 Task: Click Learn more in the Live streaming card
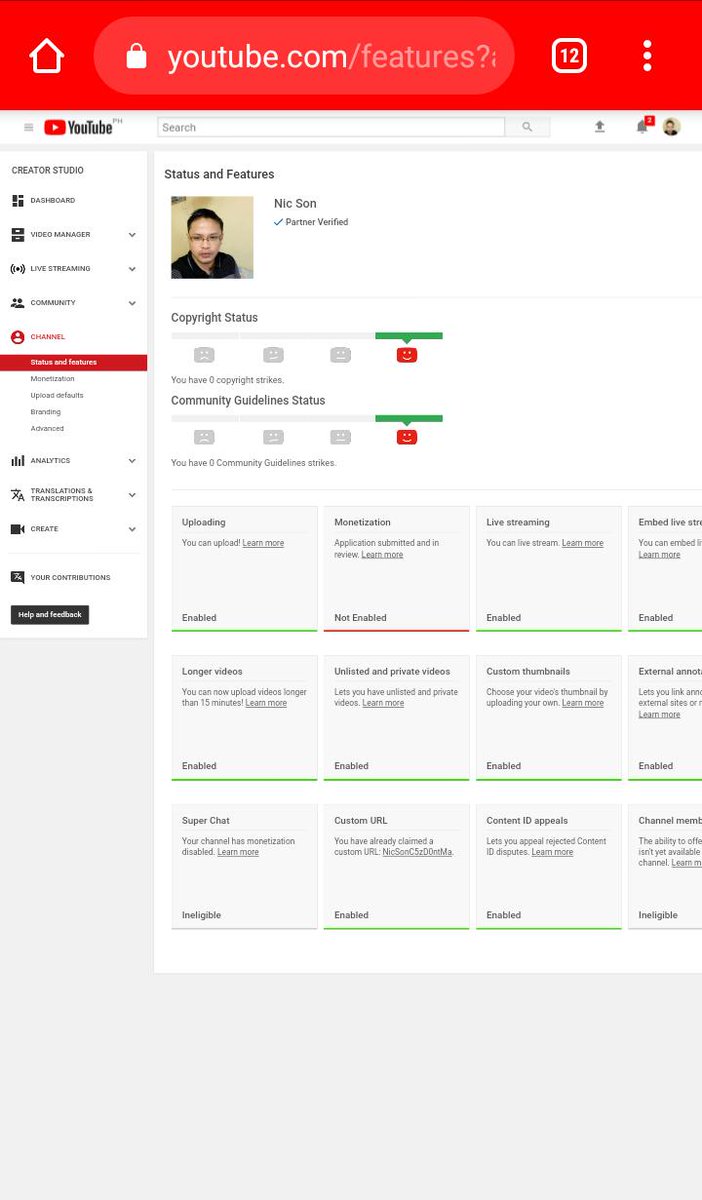pos(582,543)
